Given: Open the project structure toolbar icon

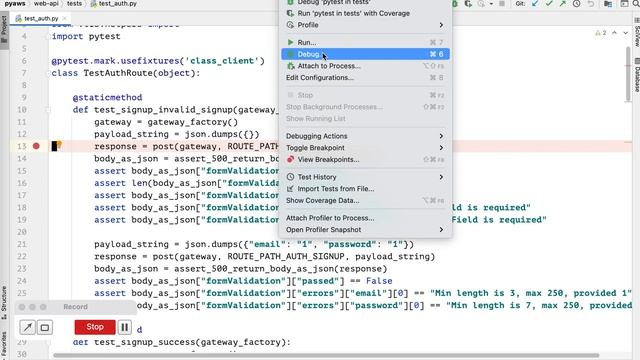Looking at the screenshot, I should tap(608, 4).
